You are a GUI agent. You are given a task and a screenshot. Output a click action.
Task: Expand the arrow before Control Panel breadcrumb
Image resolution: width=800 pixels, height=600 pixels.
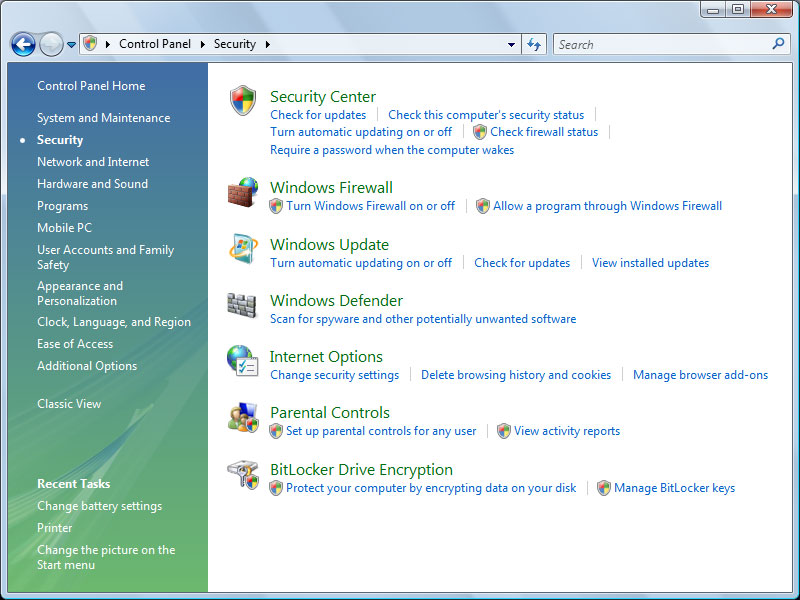coord(108,44)
